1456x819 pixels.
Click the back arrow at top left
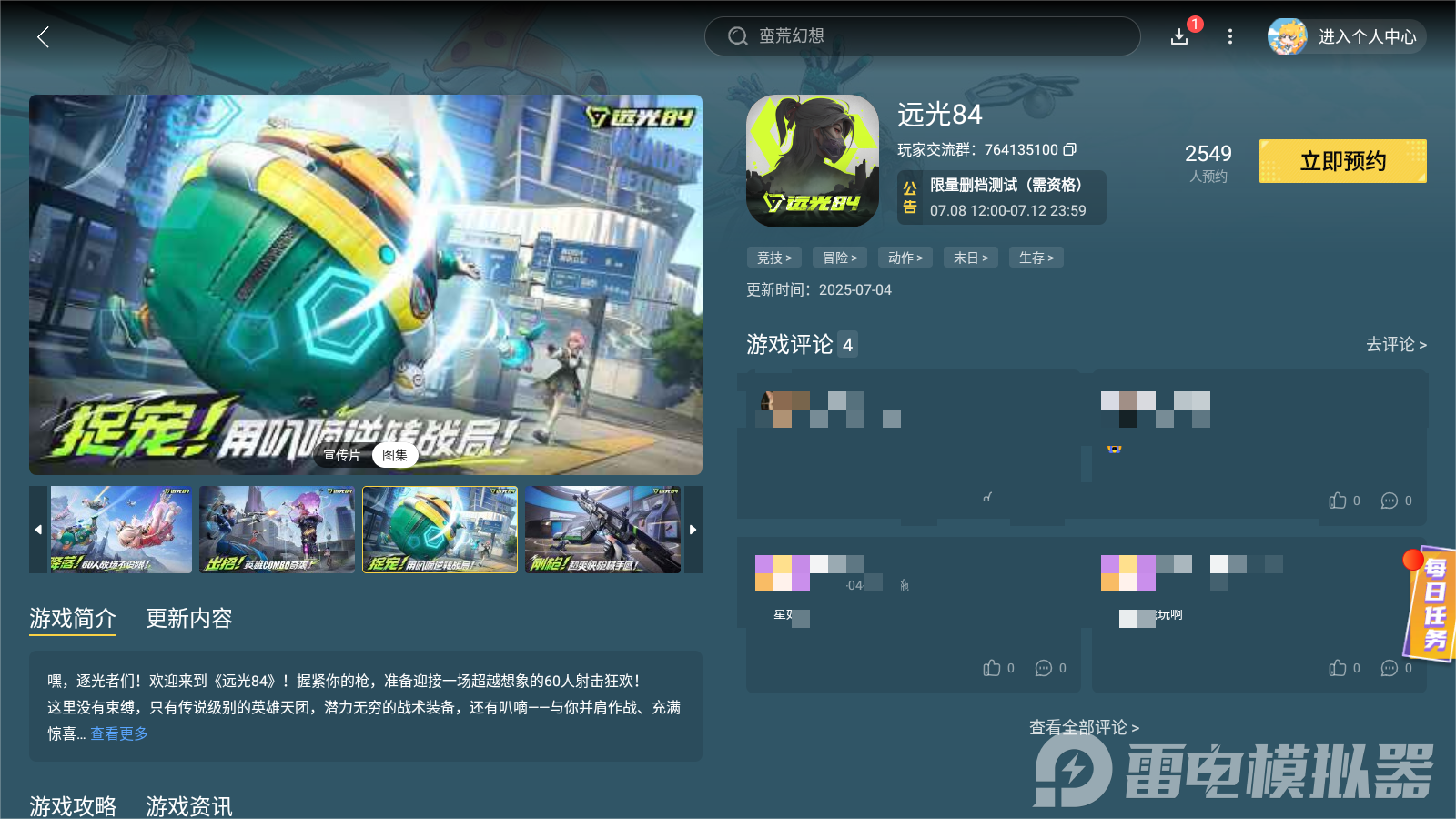coord(43,37)
